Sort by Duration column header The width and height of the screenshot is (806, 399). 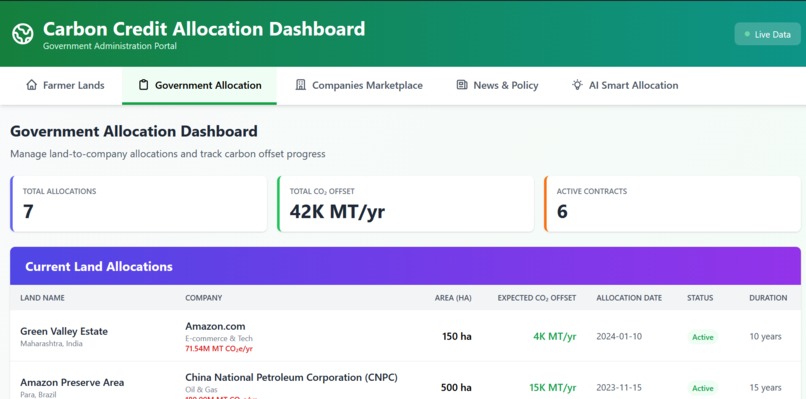click(768, 298)
